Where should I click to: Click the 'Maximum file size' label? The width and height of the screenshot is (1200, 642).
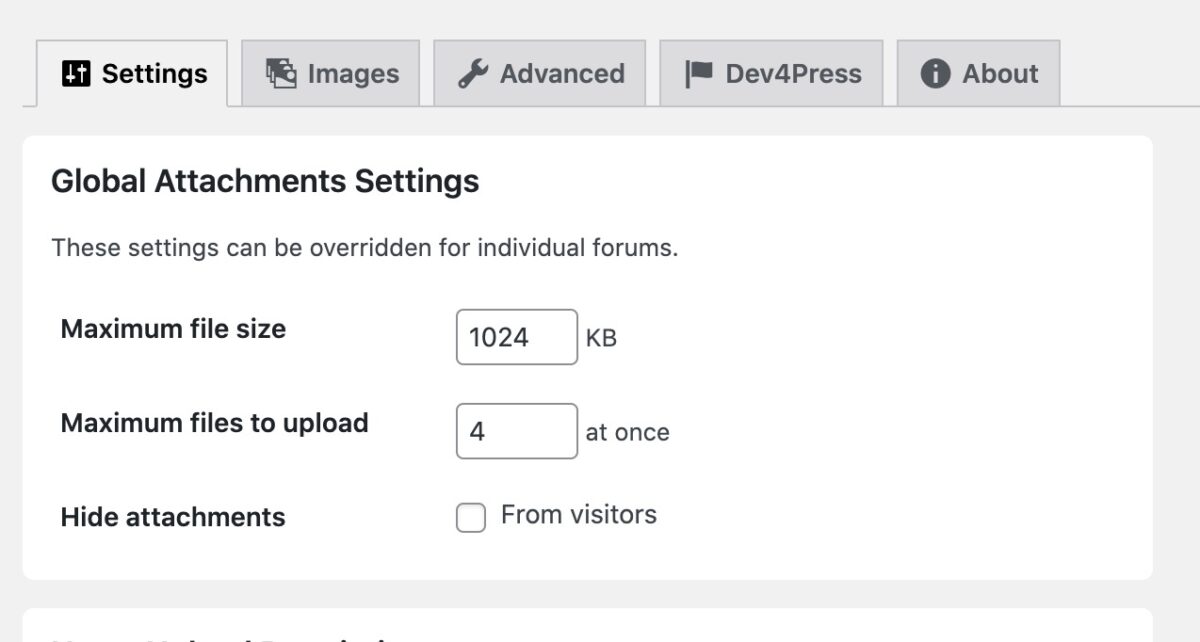[x=173, y=329]
